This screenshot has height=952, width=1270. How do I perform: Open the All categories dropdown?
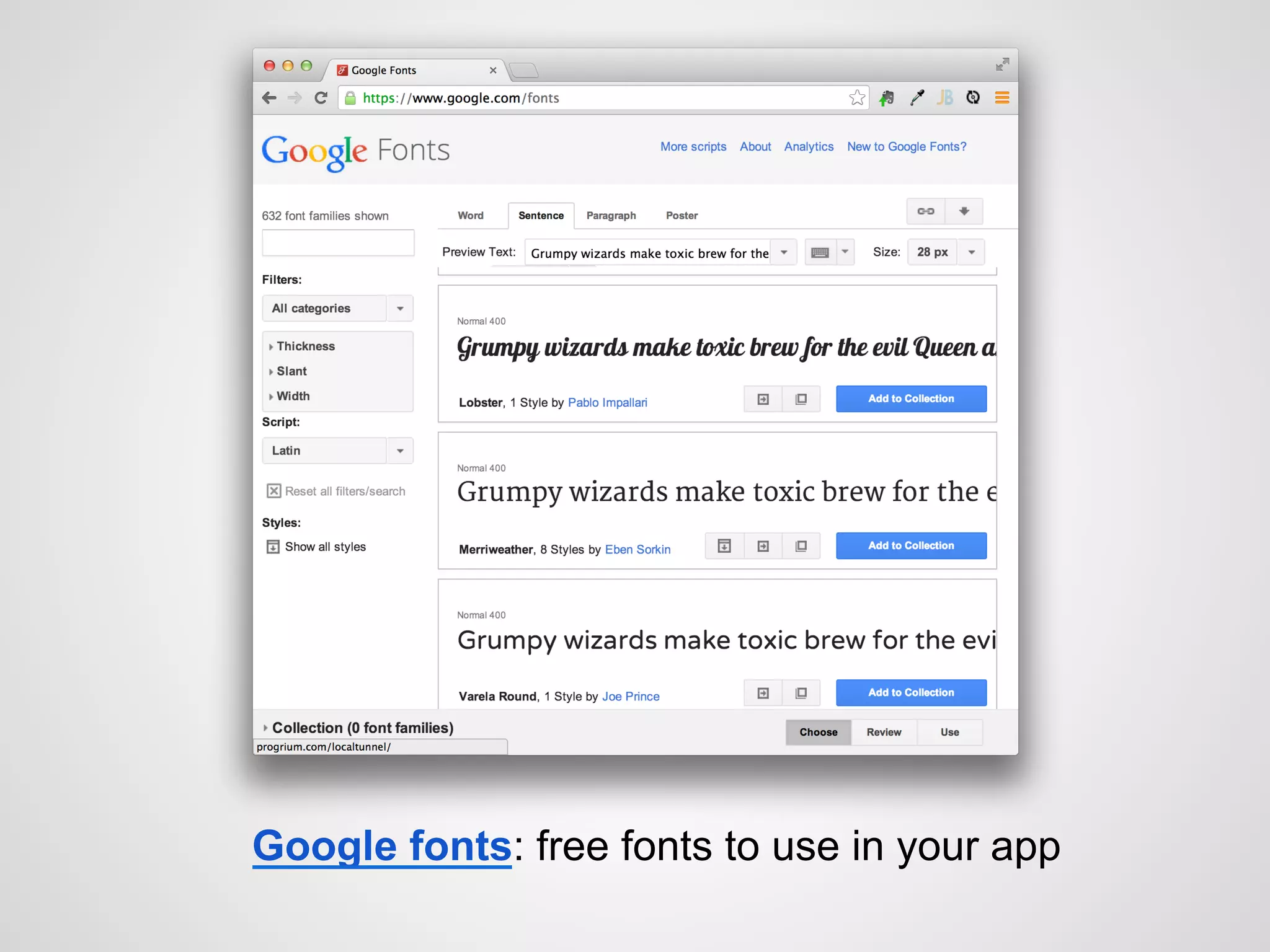[337, 309]
